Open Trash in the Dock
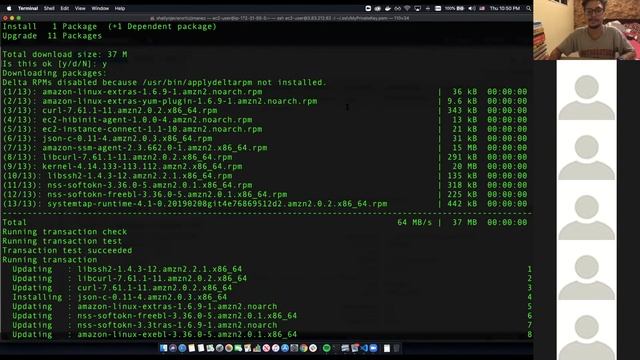The image size is (640, 360). tap(396, 348)
